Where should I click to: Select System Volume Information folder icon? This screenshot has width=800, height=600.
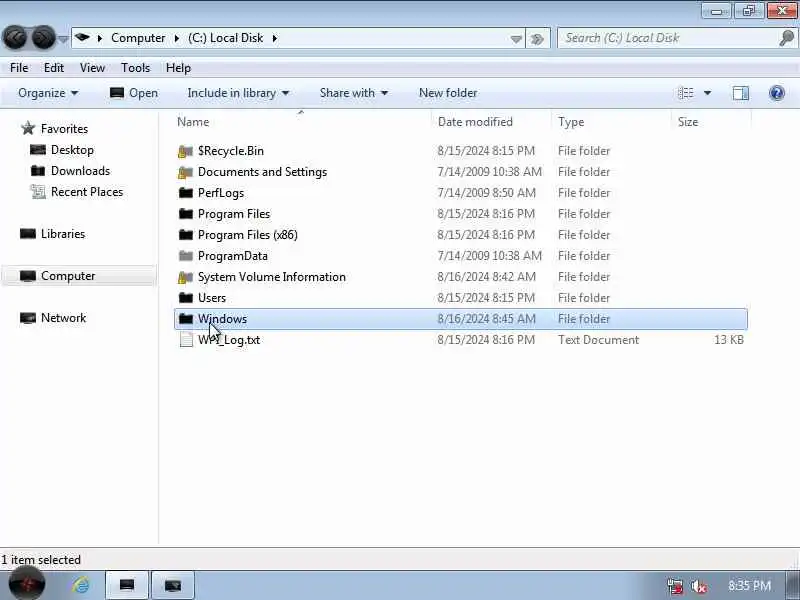point(186,277)
